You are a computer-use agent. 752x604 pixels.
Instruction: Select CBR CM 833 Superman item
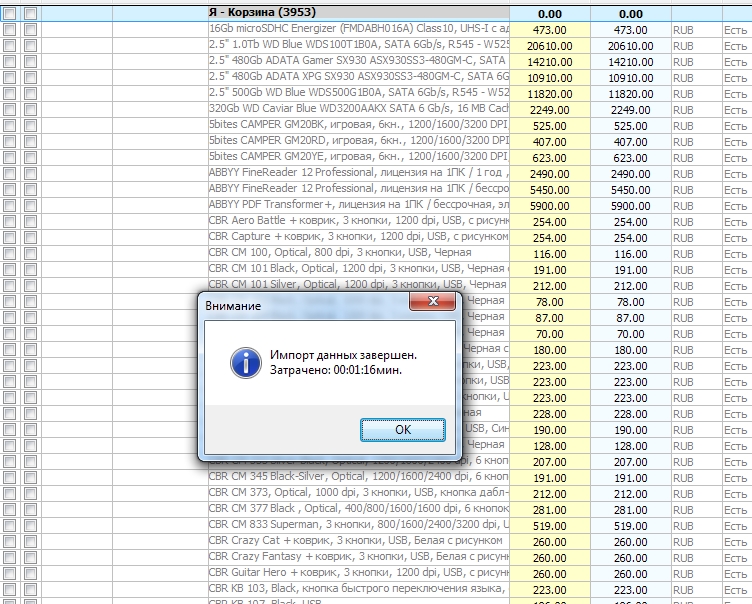359,524
